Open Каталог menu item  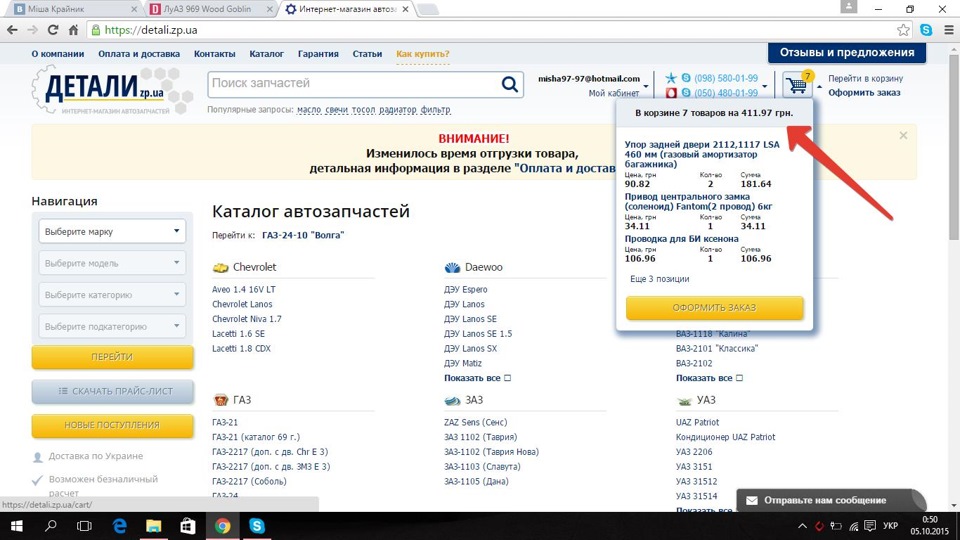coord(266,54)
